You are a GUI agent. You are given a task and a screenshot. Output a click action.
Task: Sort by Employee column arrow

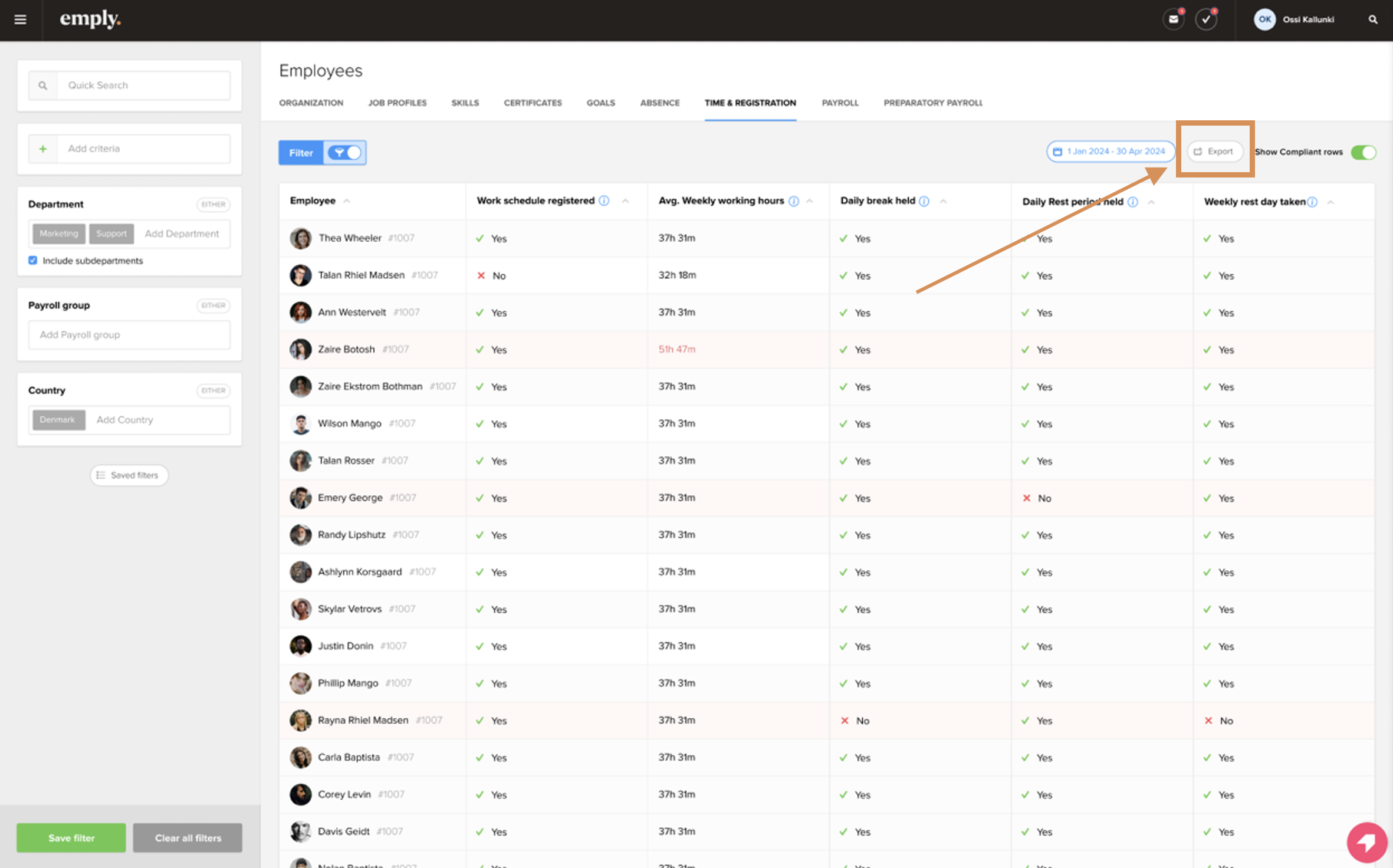(347, 201)
